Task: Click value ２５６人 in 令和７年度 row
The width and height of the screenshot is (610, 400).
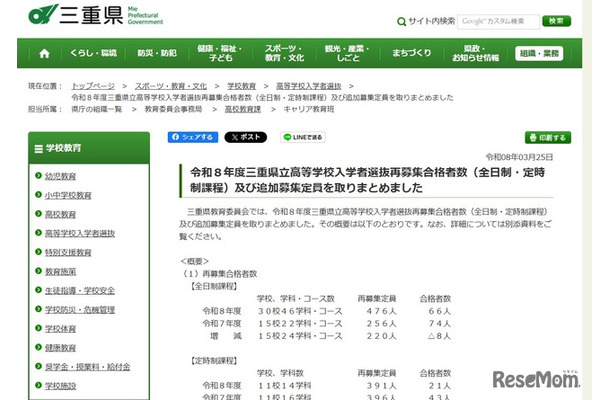Action: pyautogui.click(x=381, y=324)
